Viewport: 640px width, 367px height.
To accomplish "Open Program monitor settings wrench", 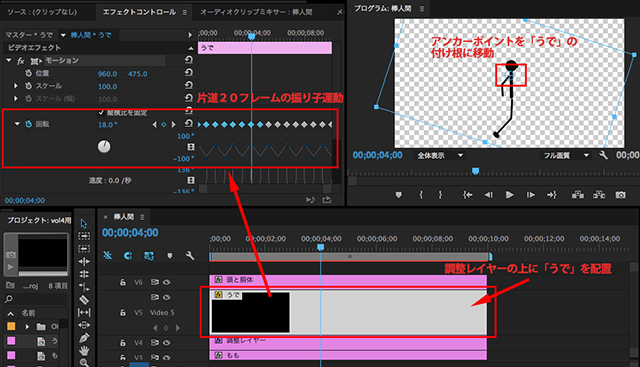I will tap(603, 155).
